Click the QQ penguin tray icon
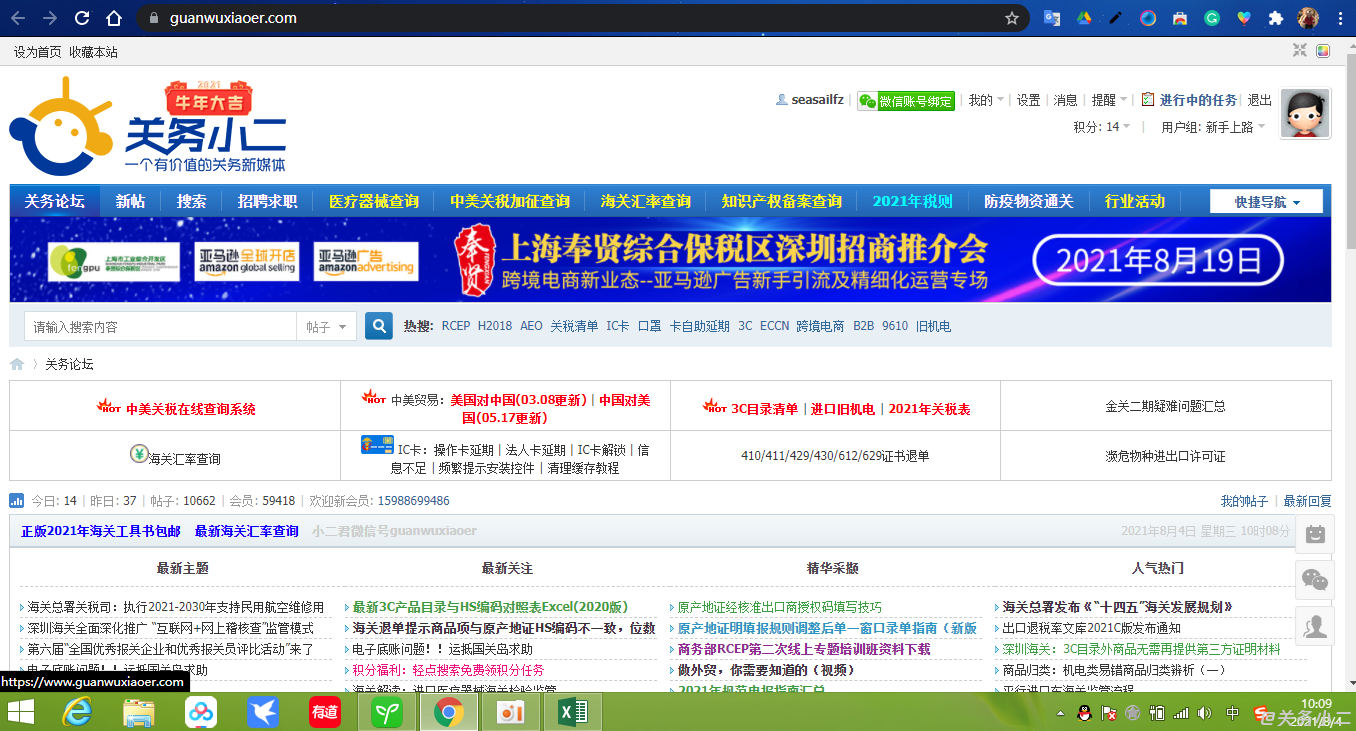Viewport: 1356px width, 731px height. (x=1084, y=713)
